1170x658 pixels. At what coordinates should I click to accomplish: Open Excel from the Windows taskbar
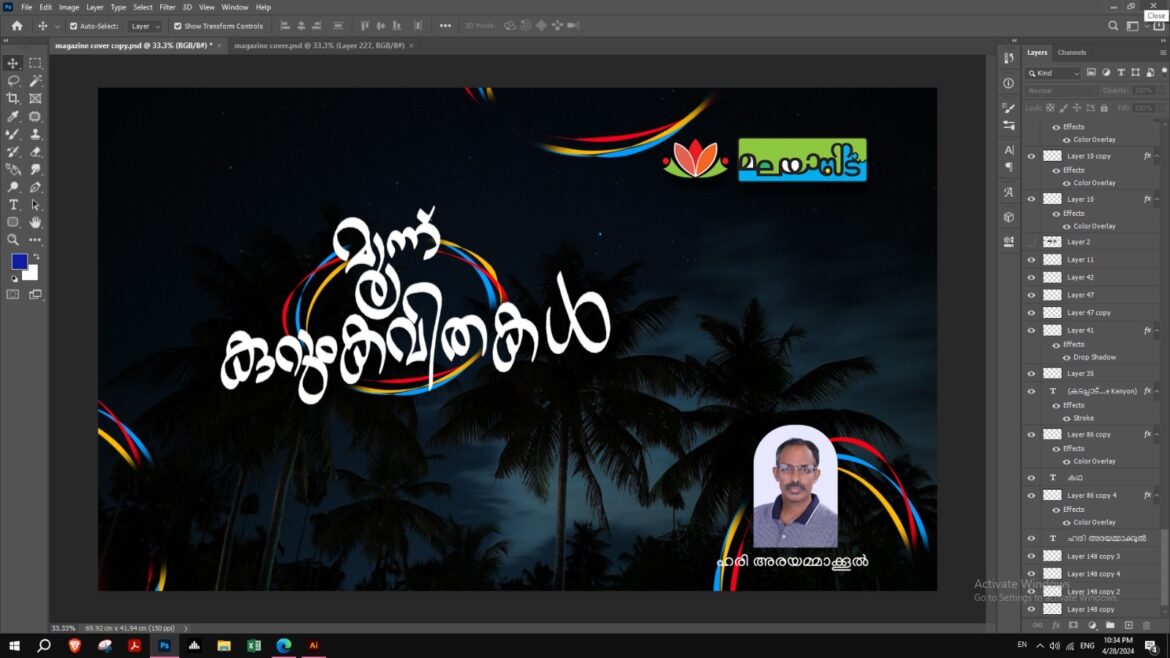click(x=254, y=646)
